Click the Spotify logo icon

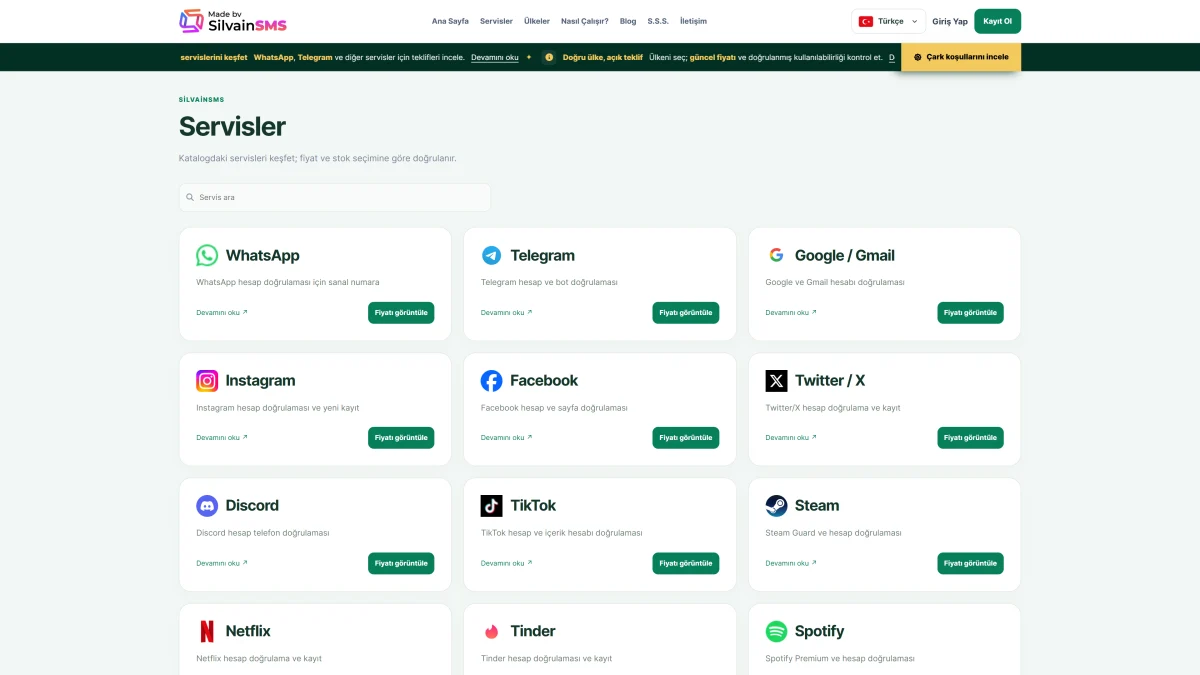776,631
